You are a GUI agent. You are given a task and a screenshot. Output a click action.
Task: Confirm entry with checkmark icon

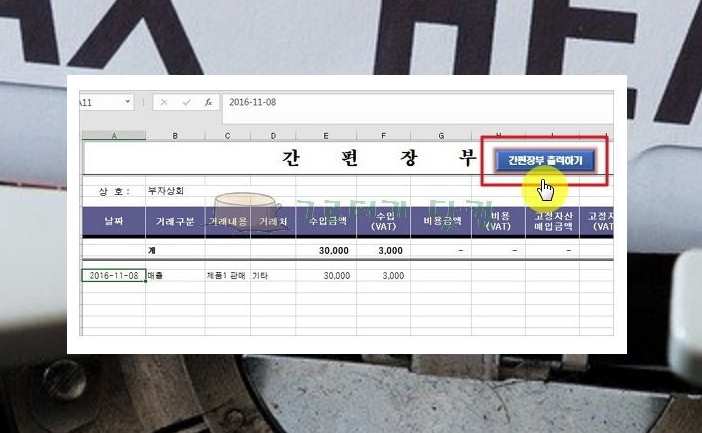coord(186,103)
